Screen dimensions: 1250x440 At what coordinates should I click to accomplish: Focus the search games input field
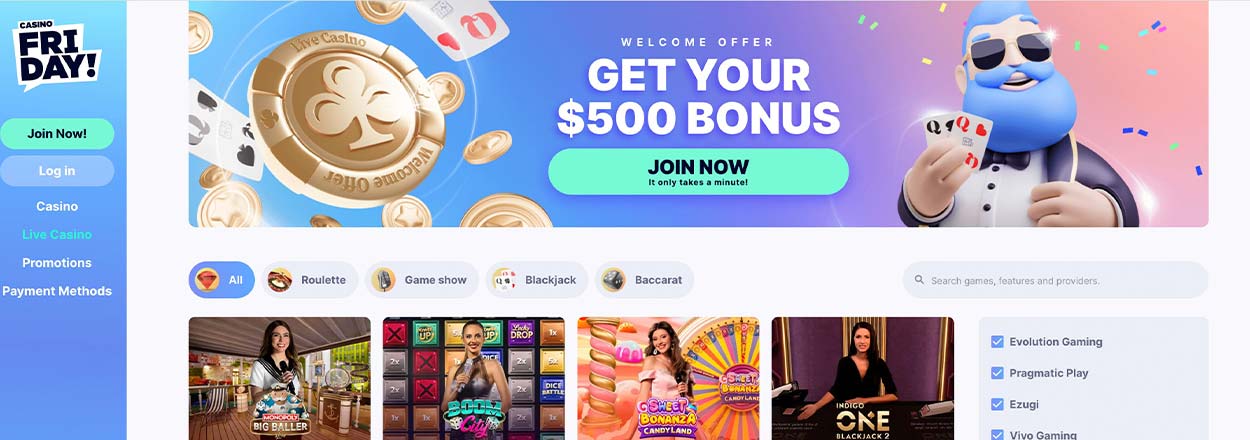click(1055, 280)
